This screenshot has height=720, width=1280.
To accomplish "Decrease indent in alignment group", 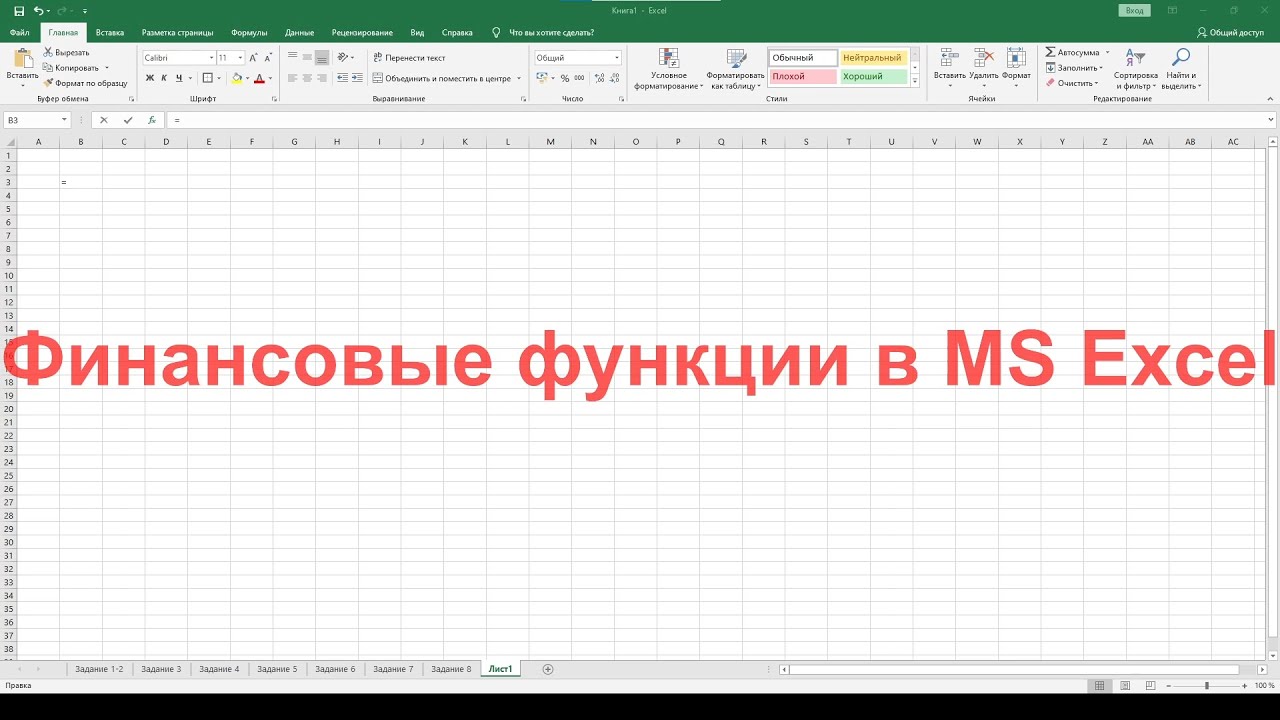I will (342, 78).
